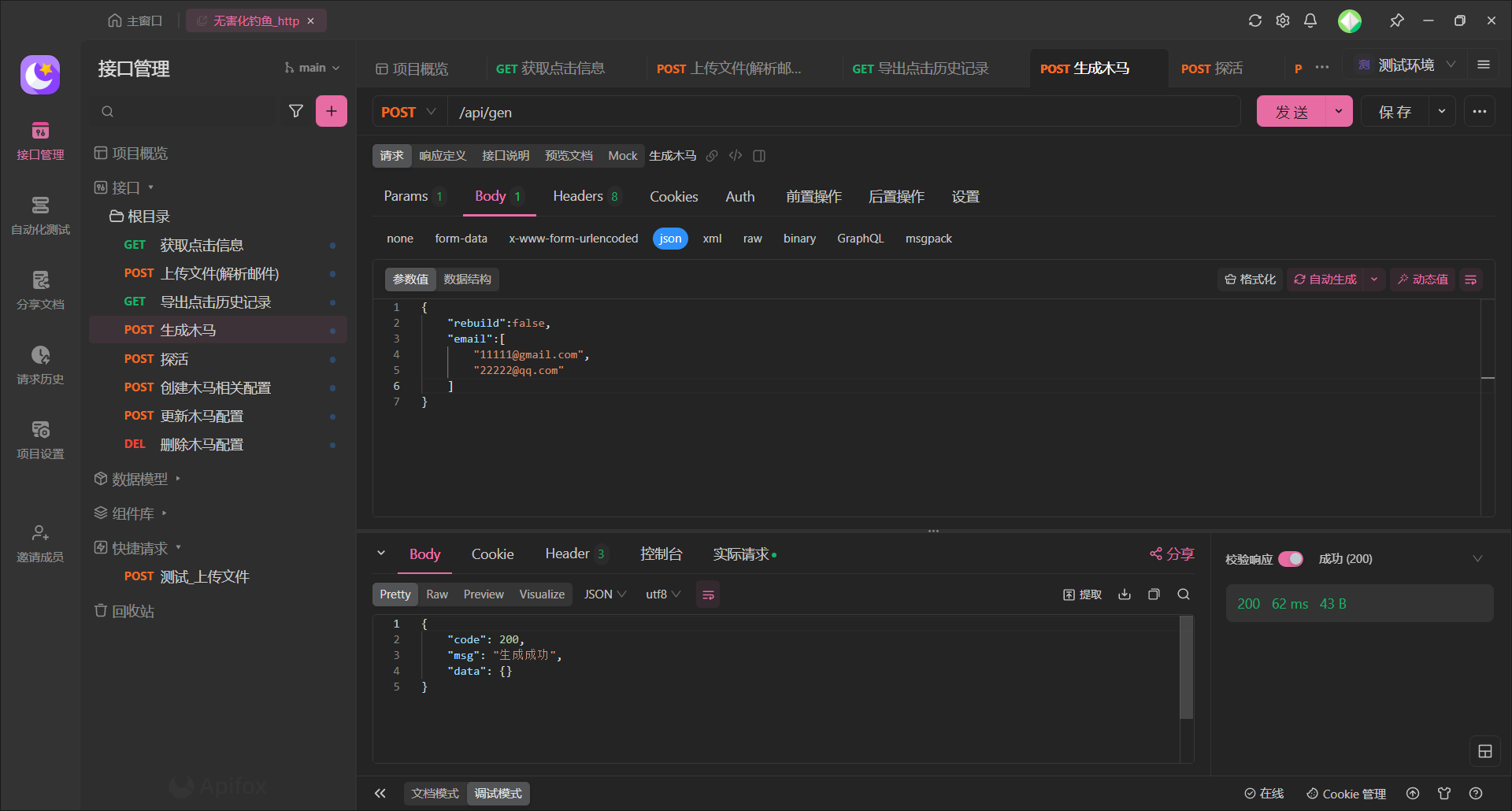The width and height of the screenshot is (1512, 811).
Task: Open the 自动生成 dropdown arrow
Action: (1374, 280)
